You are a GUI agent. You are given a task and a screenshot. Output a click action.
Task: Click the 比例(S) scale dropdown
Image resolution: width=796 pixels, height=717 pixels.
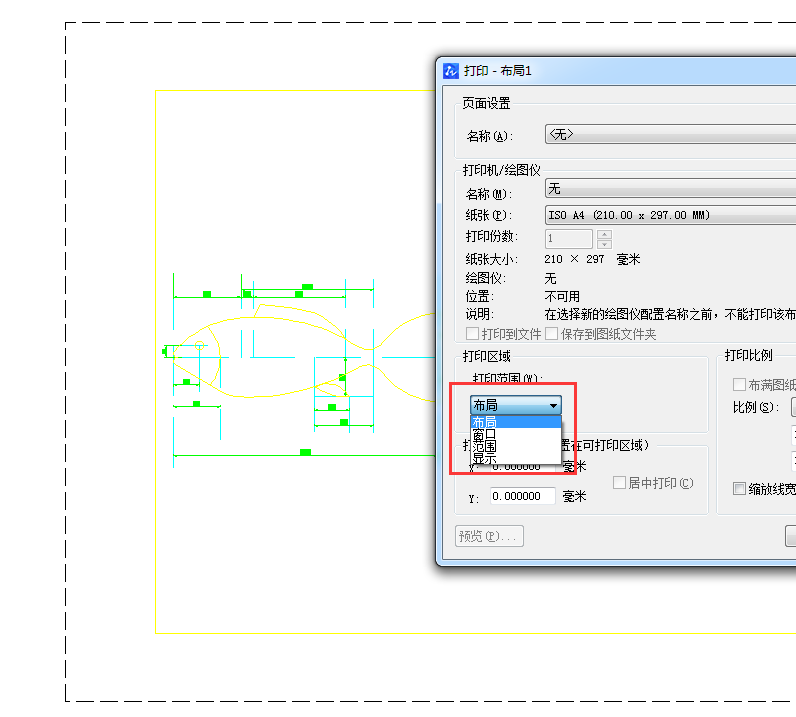coord(793,407)
